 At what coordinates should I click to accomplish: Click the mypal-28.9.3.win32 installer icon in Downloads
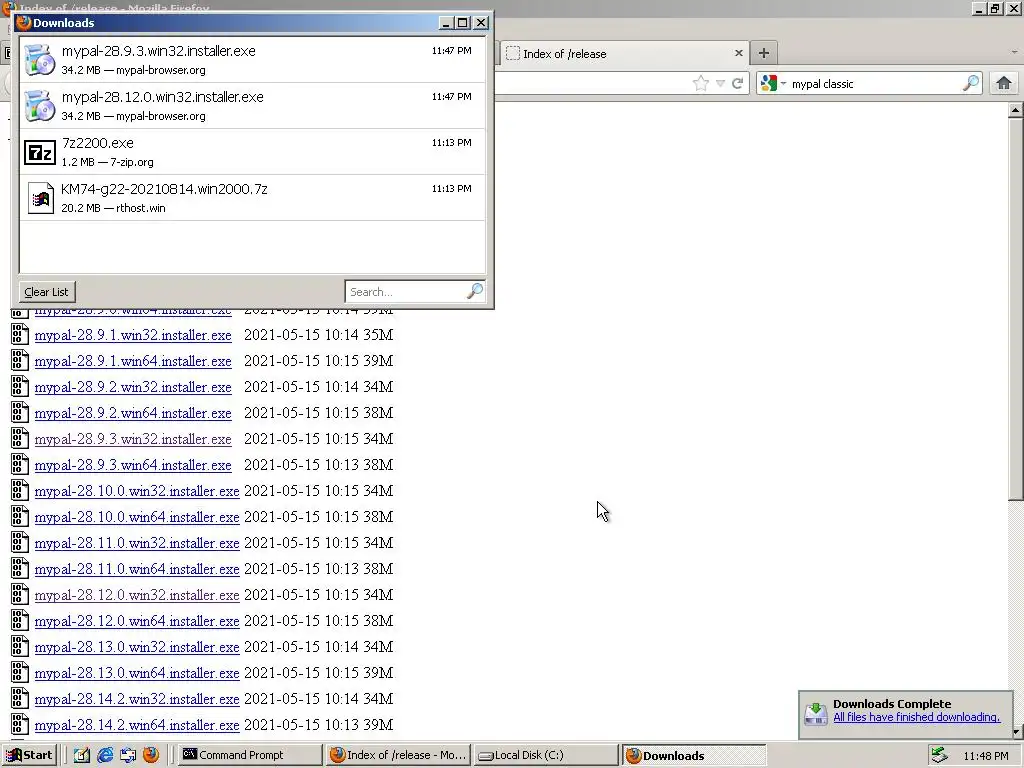40,60
